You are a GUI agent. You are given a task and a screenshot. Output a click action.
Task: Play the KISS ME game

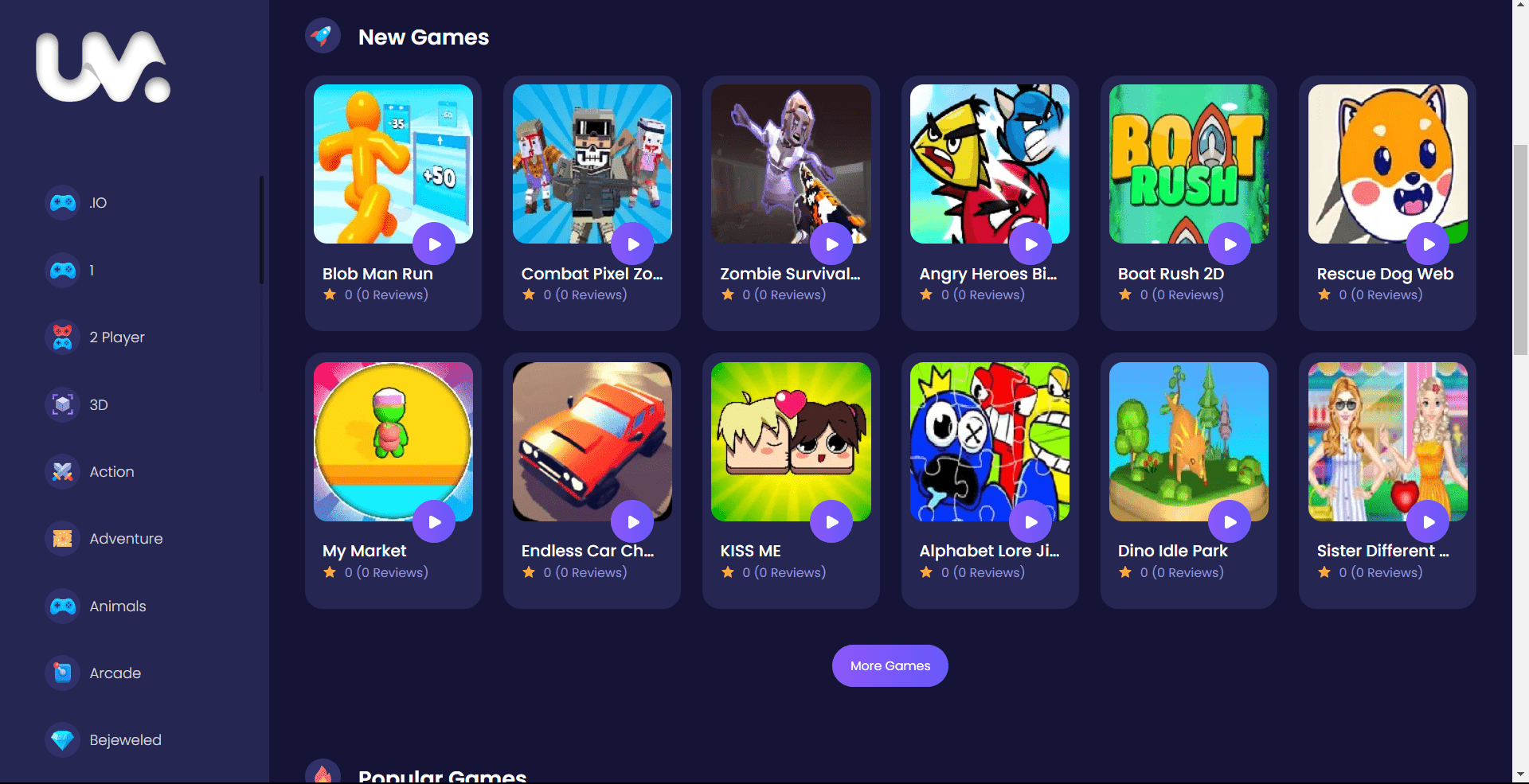coord(831,522)
